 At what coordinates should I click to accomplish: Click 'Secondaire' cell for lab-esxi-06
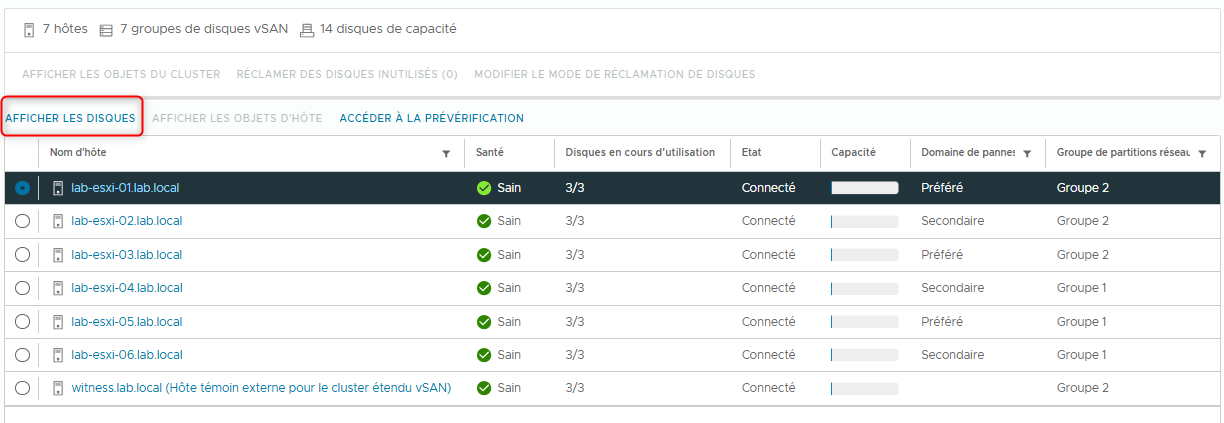pos(952,355)
